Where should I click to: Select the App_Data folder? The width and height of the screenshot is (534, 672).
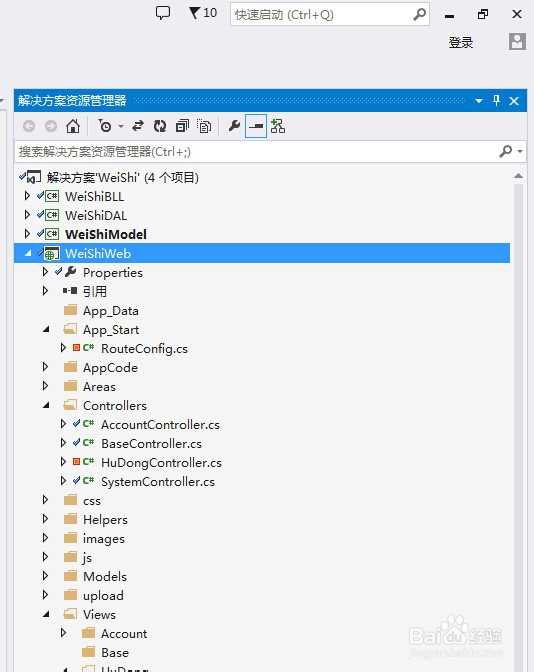pos(111,311)
